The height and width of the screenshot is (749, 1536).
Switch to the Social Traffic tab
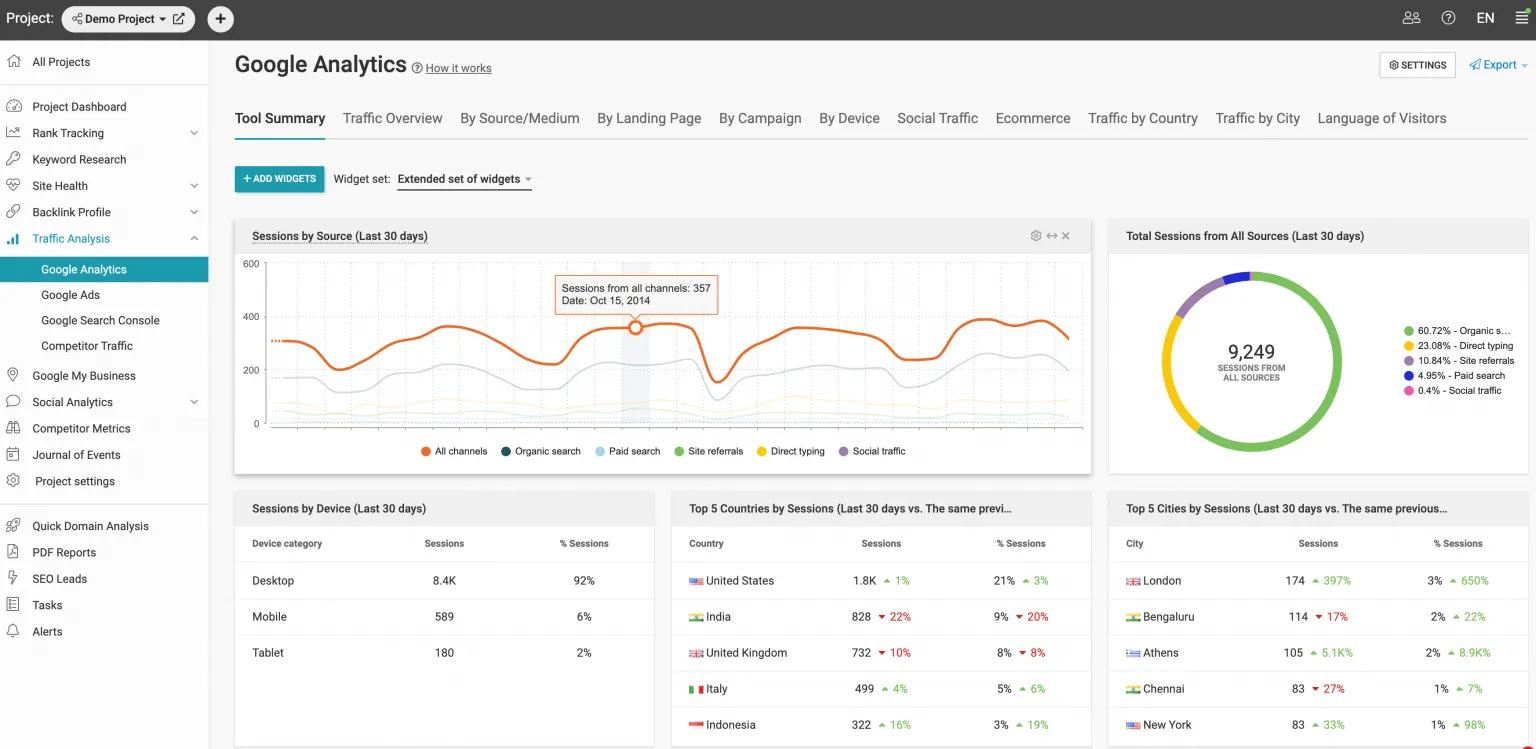937,118
